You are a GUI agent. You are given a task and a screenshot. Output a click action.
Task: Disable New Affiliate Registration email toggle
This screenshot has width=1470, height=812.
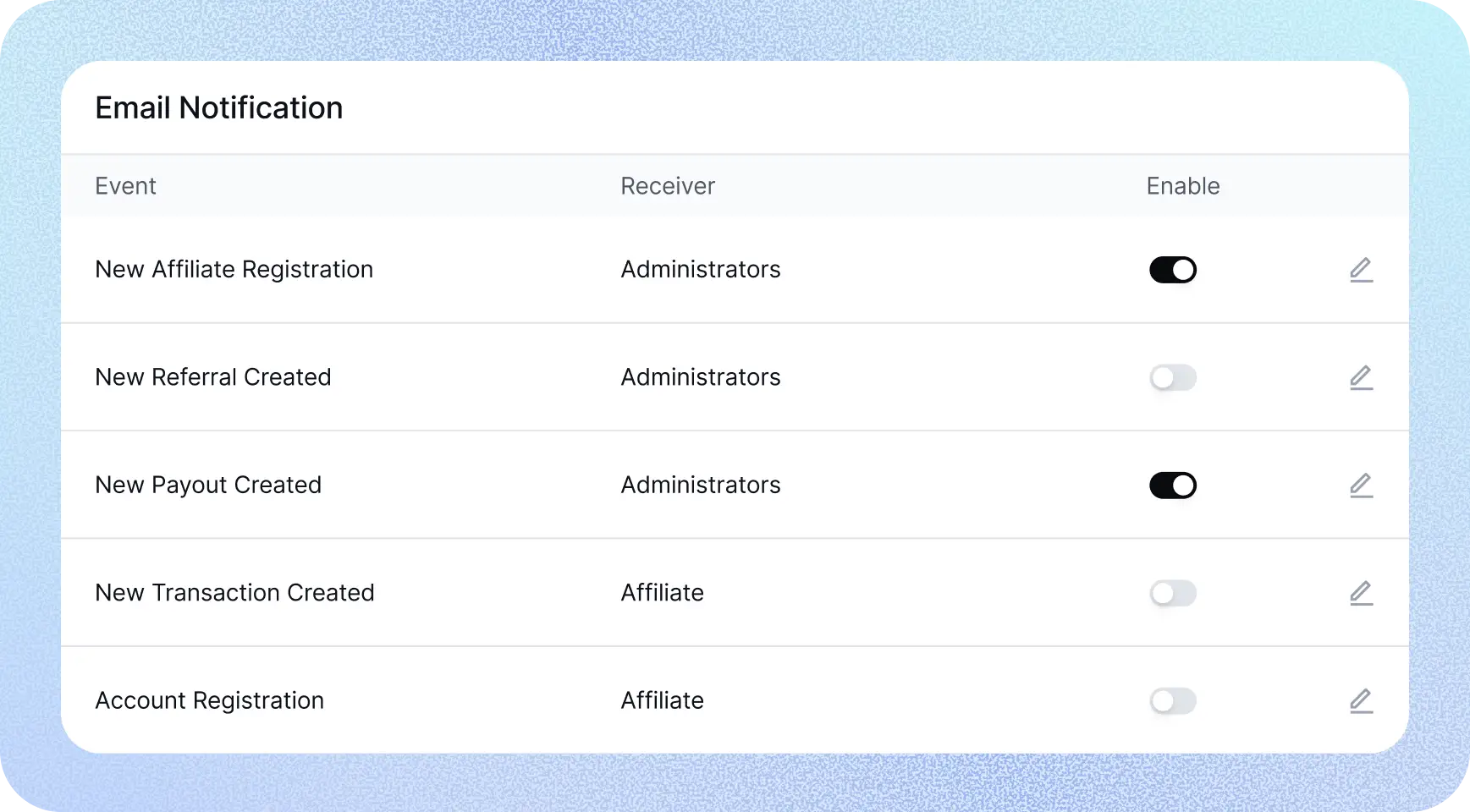tap(1172, 270)
